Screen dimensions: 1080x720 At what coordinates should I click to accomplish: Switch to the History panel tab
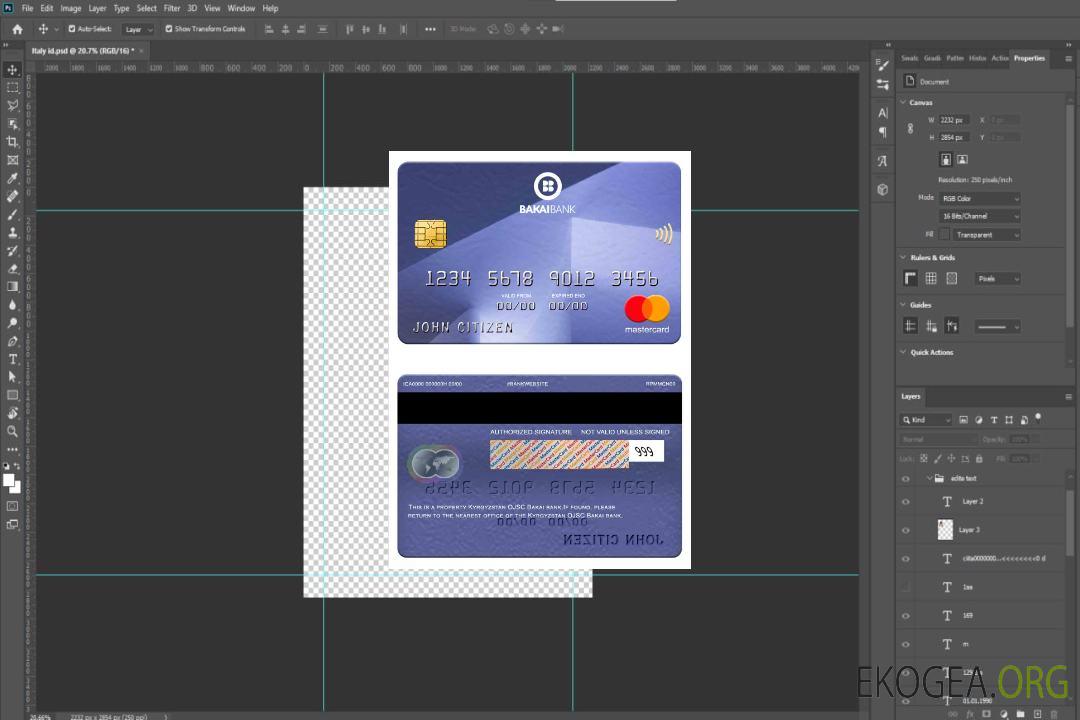coord(977,58)
